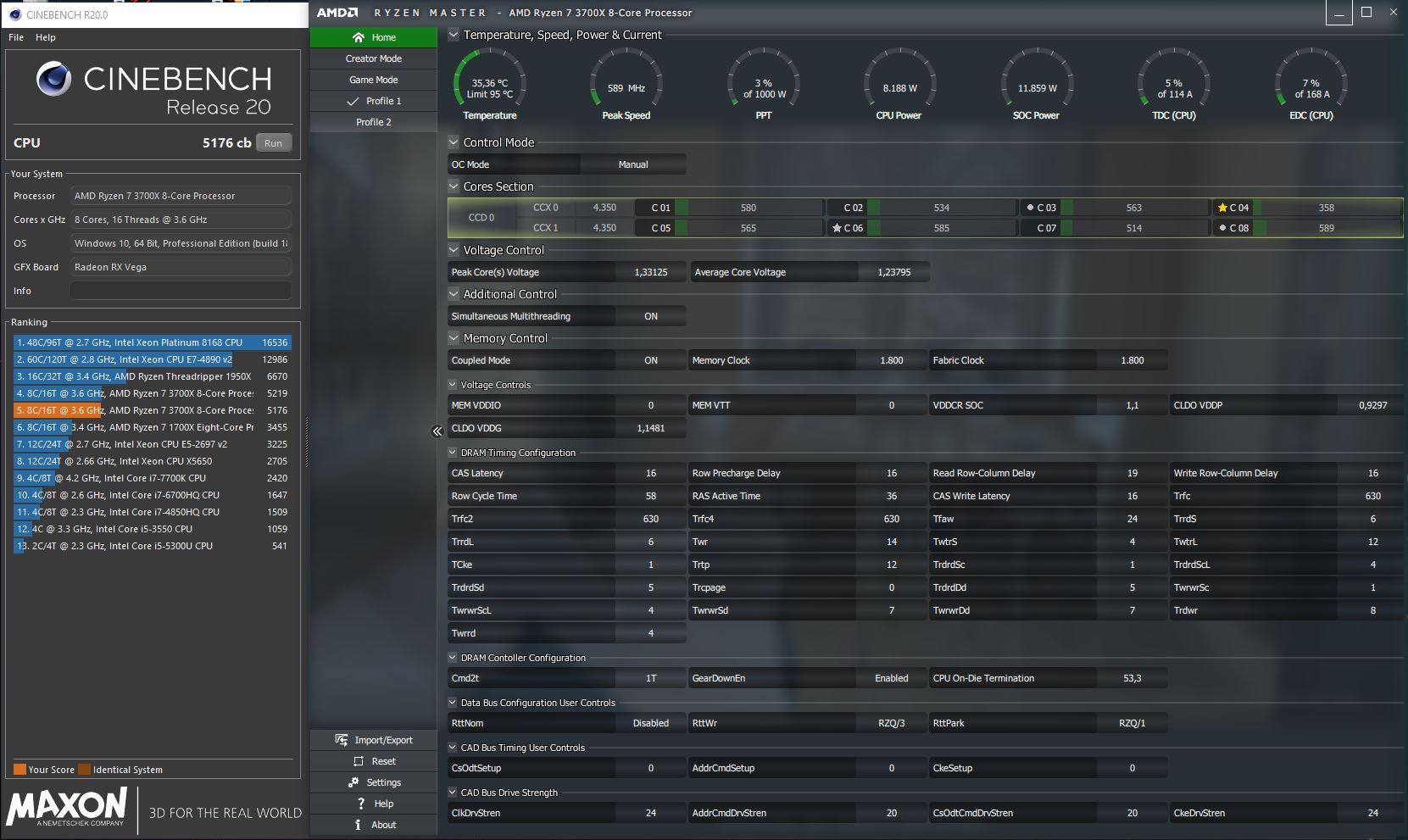The width and height of the screenshot is (1408, 840).
Task: Collapse the Voltage Control section
Action: click(454, 250)
